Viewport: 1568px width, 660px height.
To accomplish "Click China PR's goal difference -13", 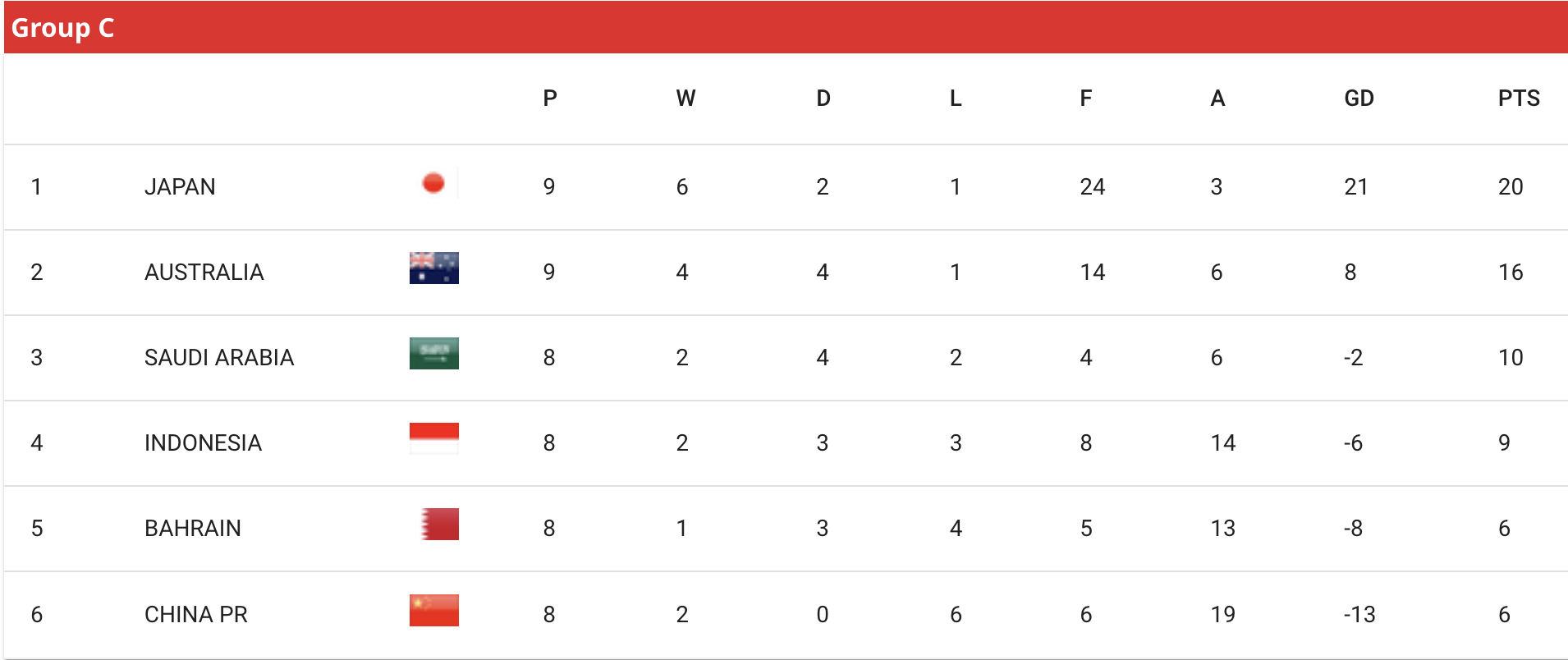I will tap(1359, 615).
